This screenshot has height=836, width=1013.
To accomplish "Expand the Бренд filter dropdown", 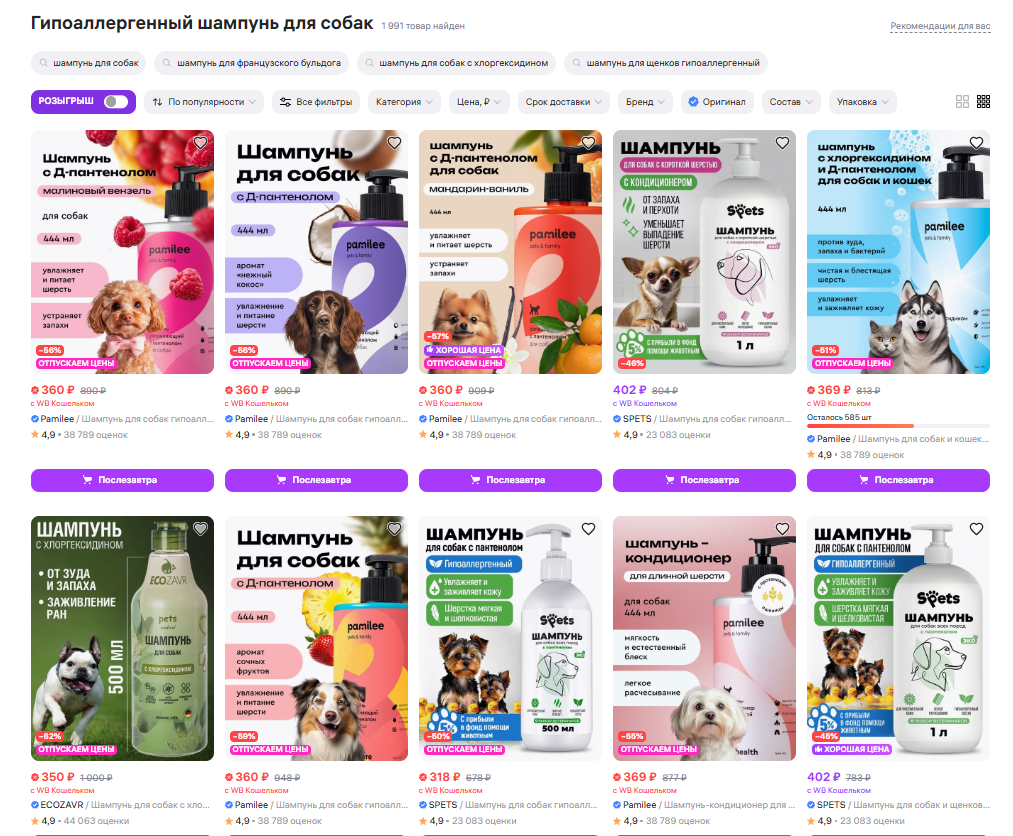I will (645, 102).
